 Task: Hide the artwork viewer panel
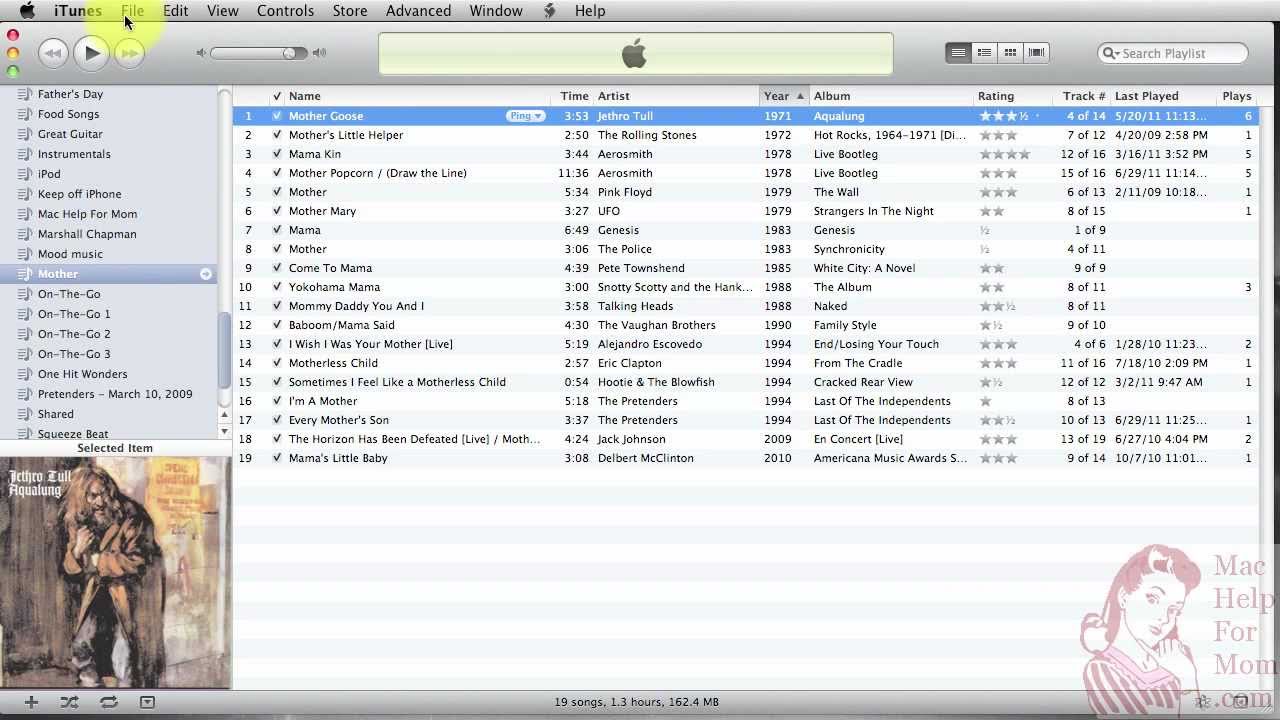[x=147, y=702]
